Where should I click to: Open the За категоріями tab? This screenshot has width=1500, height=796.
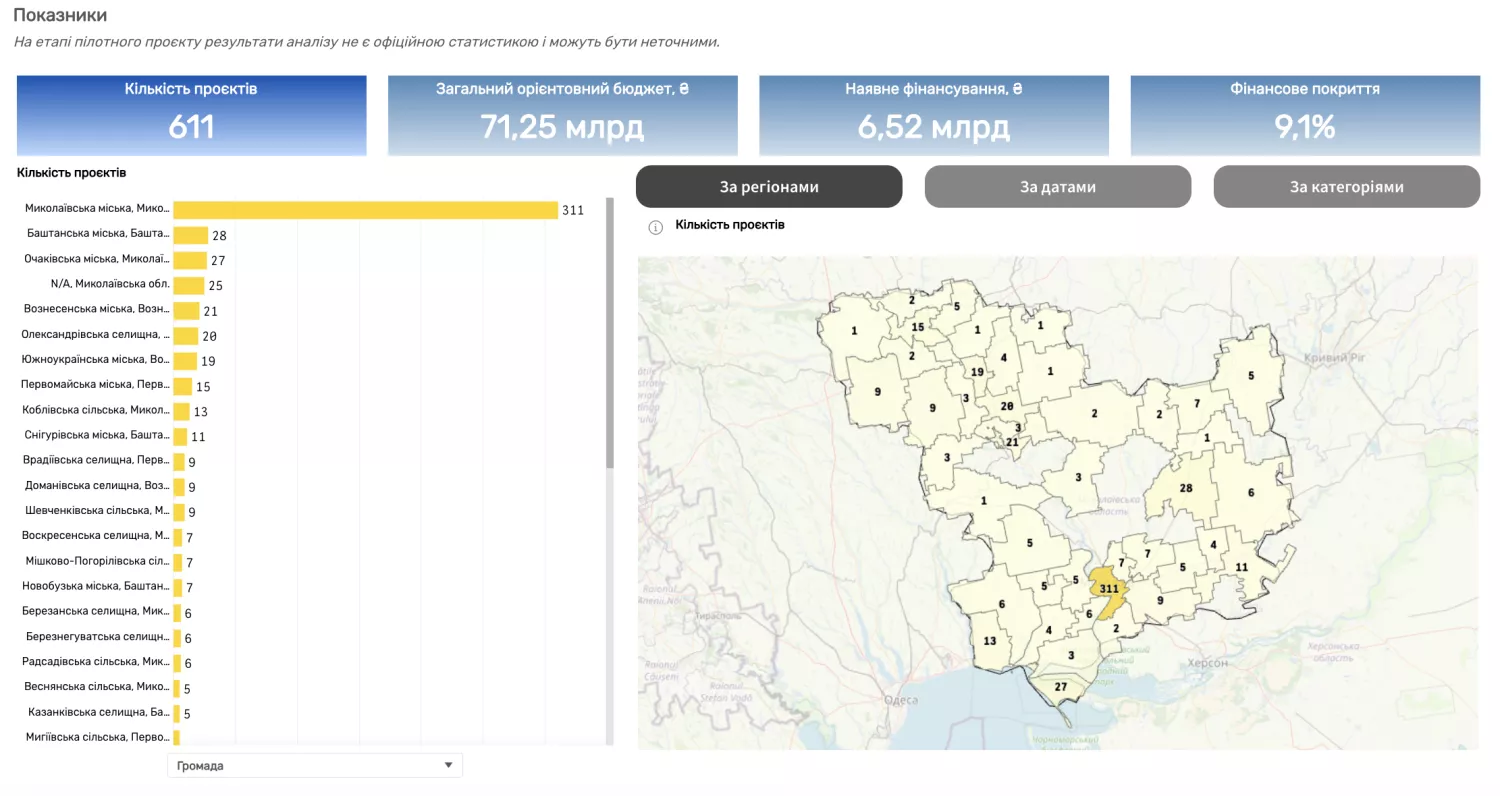click(x=1346, y=187)
